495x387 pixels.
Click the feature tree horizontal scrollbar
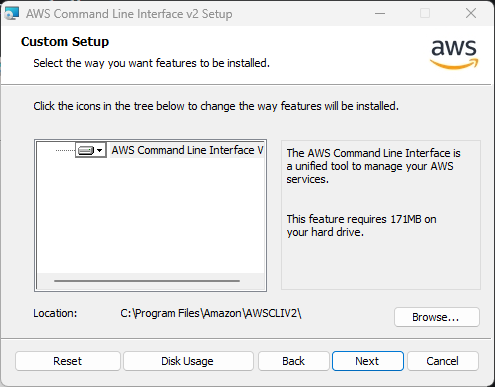[x=147, y=281]
